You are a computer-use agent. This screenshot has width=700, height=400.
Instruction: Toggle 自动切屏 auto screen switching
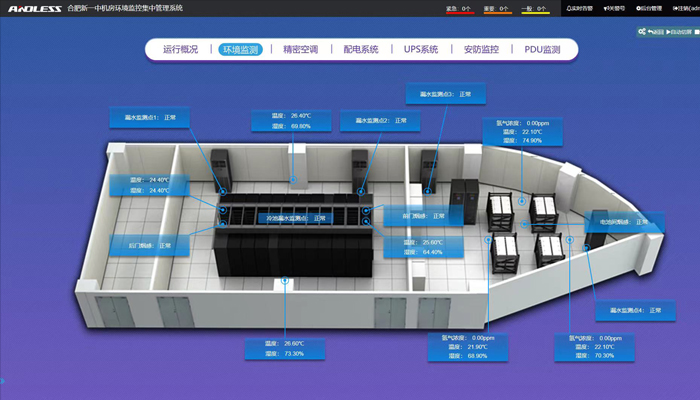(681, 32)
